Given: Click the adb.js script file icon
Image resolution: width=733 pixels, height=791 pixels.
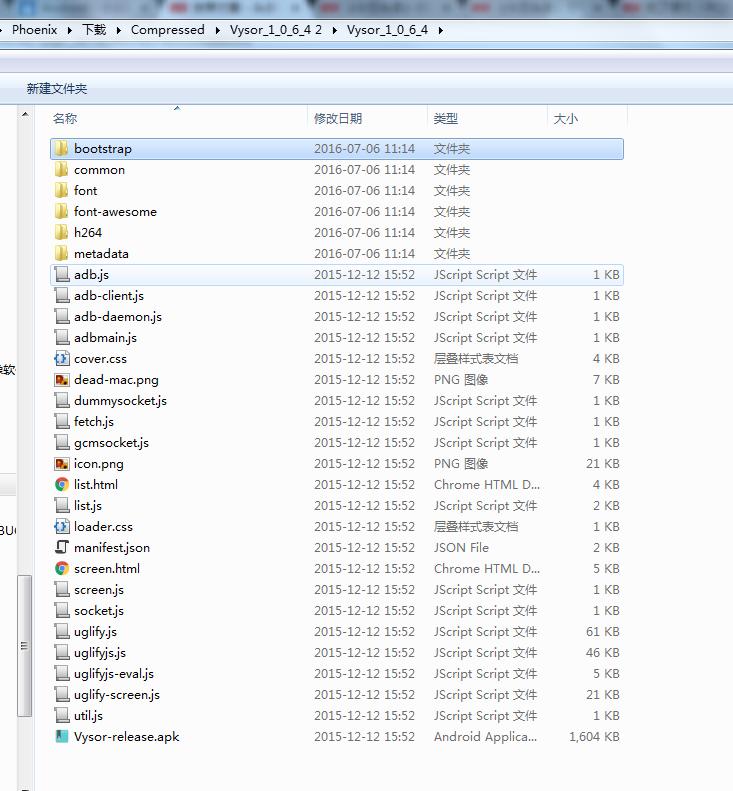Looking at the screenshot, I should click(x=62, y=274).
